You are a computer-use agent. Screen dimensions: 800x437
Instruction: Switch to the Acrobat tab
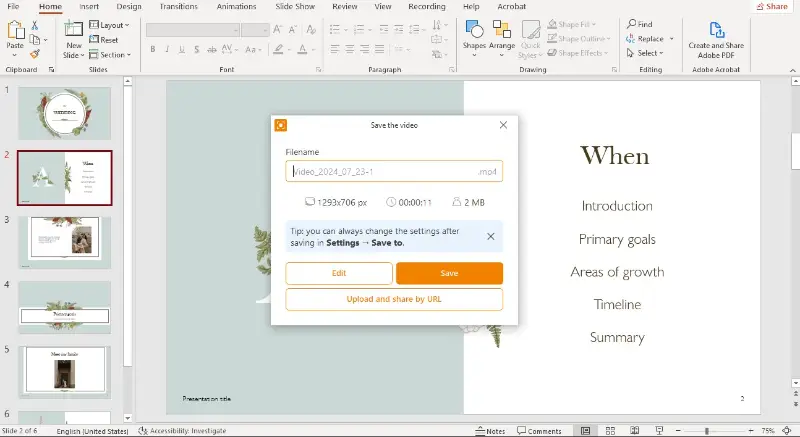tap(511, 7)
